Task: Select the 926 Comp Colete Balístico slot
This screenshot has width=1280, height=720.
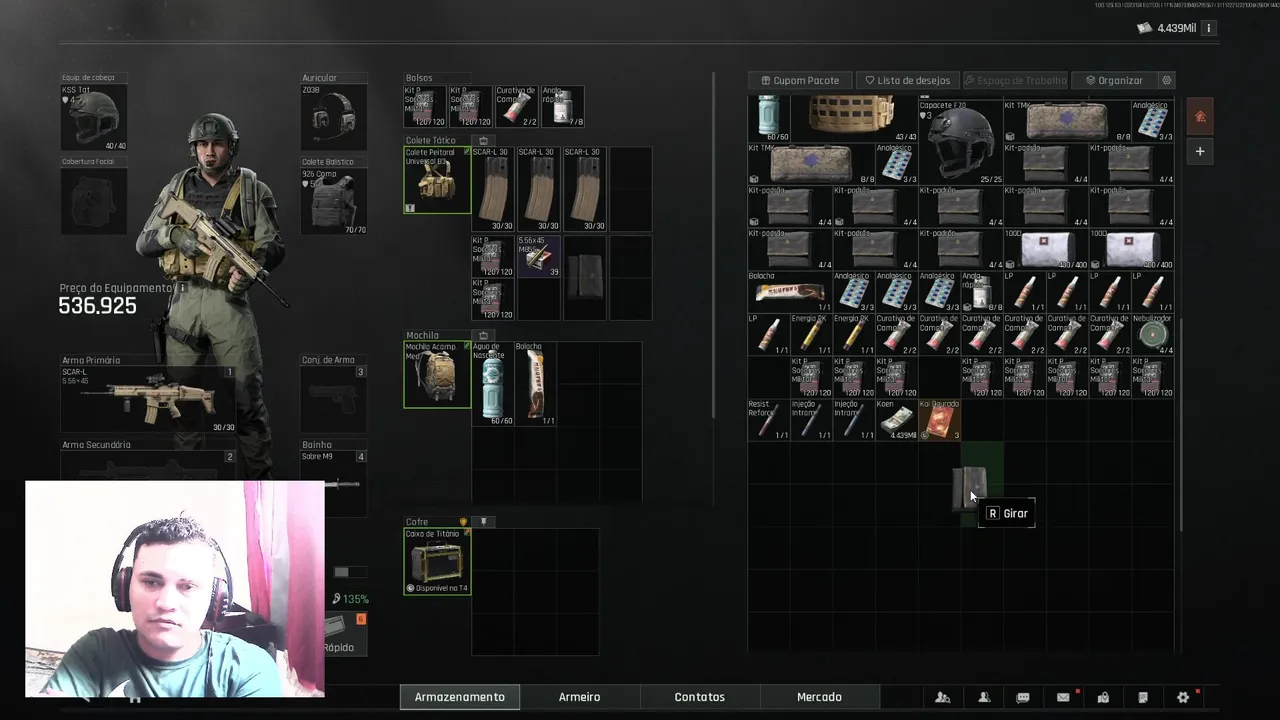Action: 334,201
